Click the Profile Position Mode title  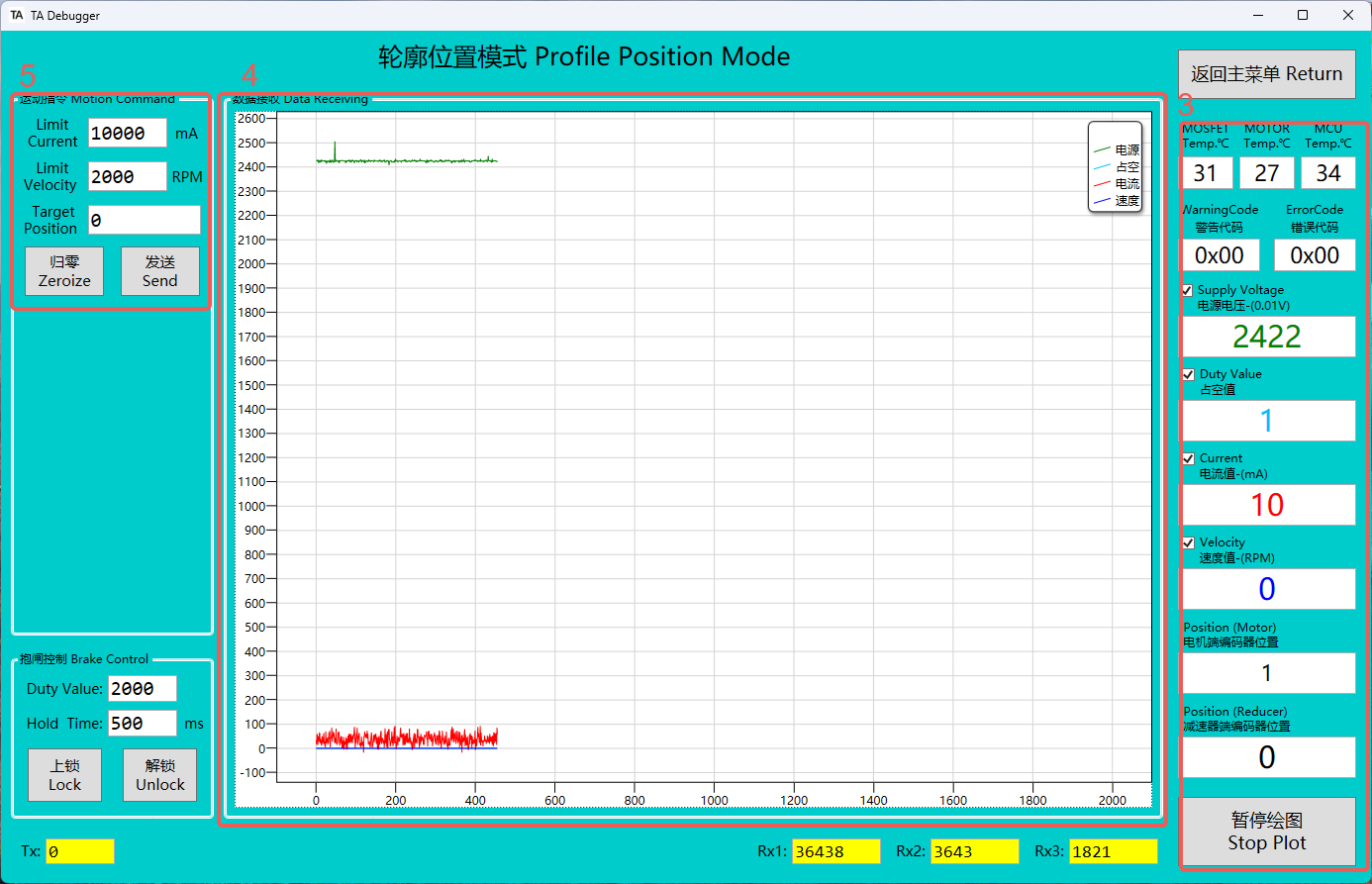(x=584, y=56)
